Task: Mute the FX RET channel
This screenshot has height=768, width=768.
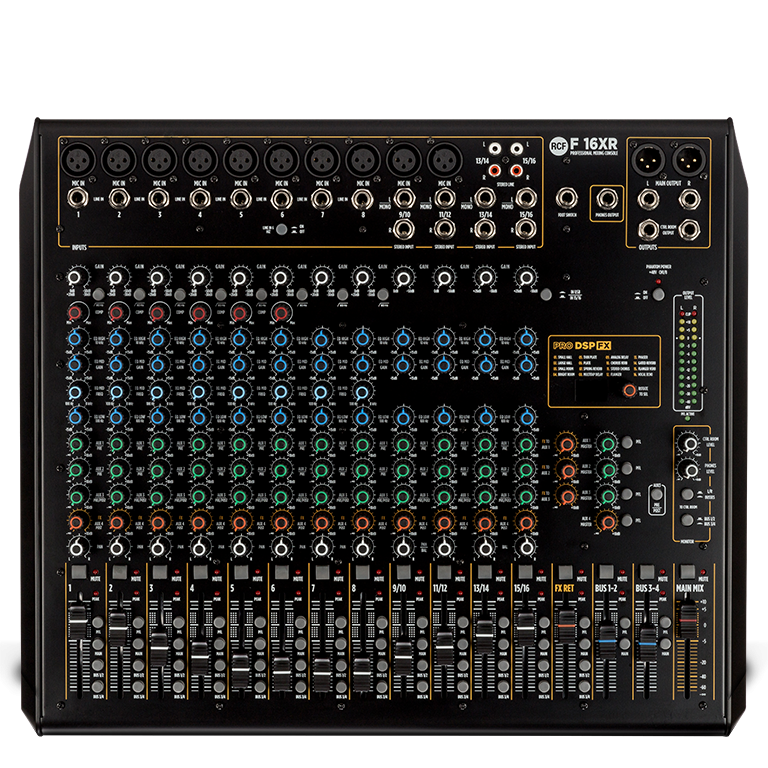Action: point(566,572)
